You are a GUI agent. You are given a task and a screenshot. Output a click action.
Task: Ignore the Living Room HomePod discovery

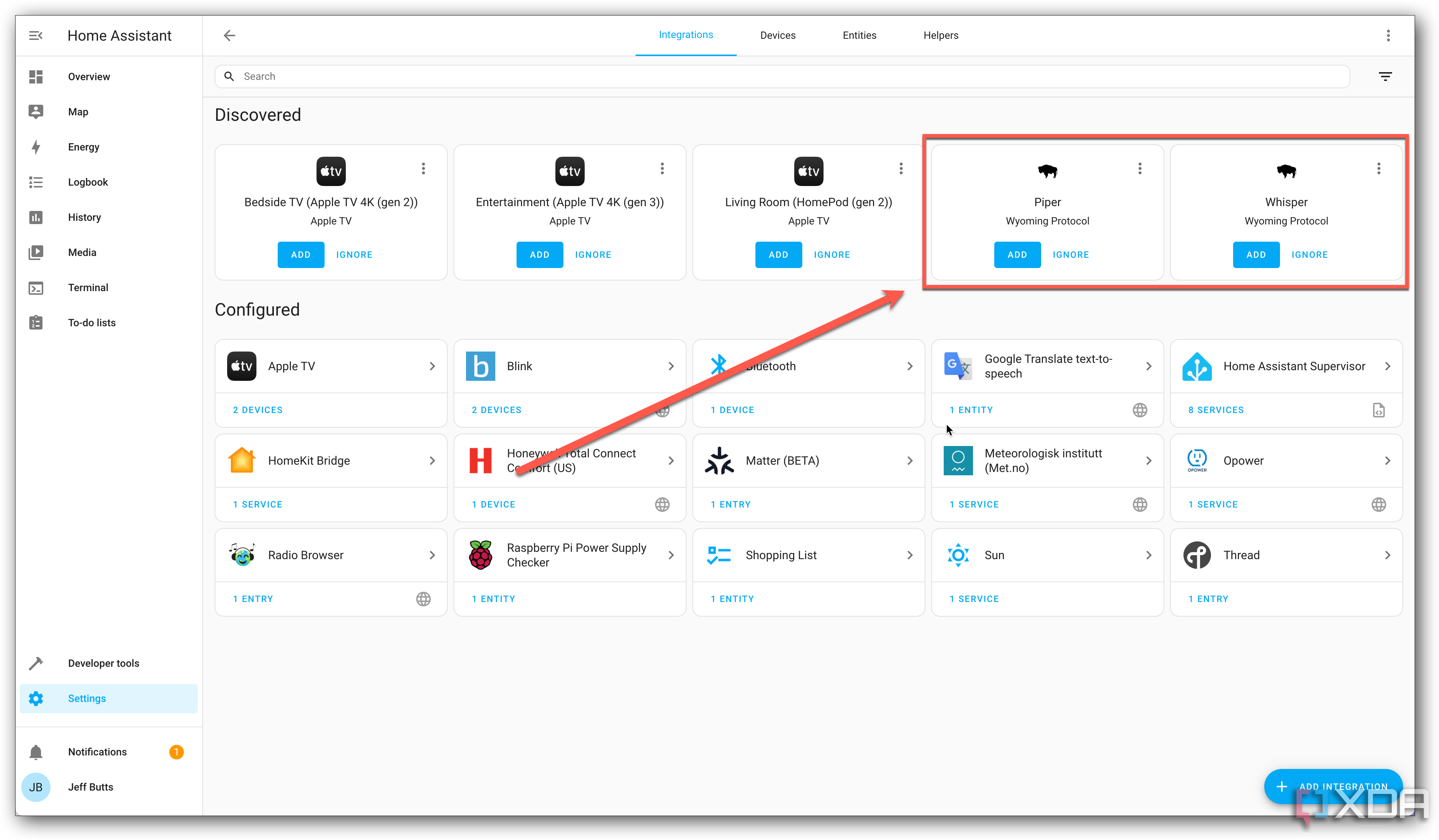pos(832,255)
